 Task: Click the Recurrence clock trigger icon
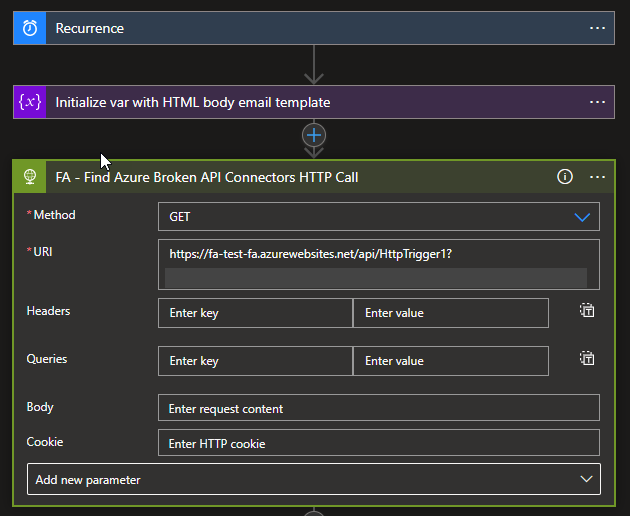[x=29, y=28]
